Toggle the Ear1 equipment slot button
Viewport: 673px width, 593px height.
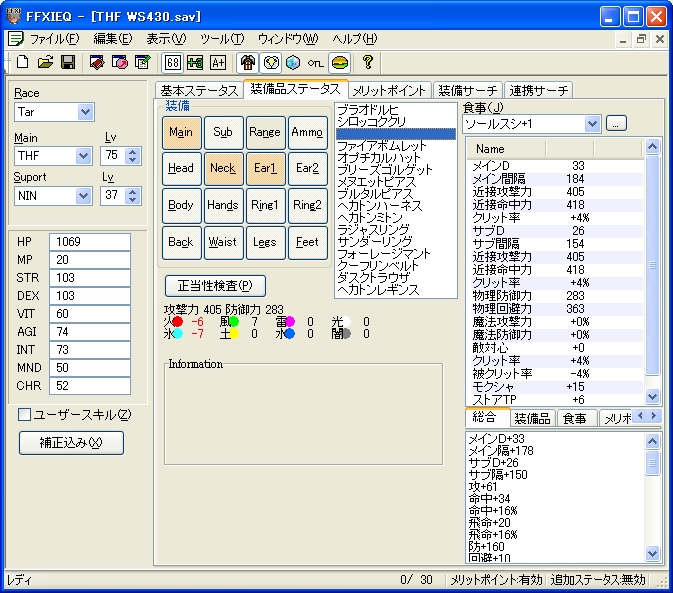[265, 168]
